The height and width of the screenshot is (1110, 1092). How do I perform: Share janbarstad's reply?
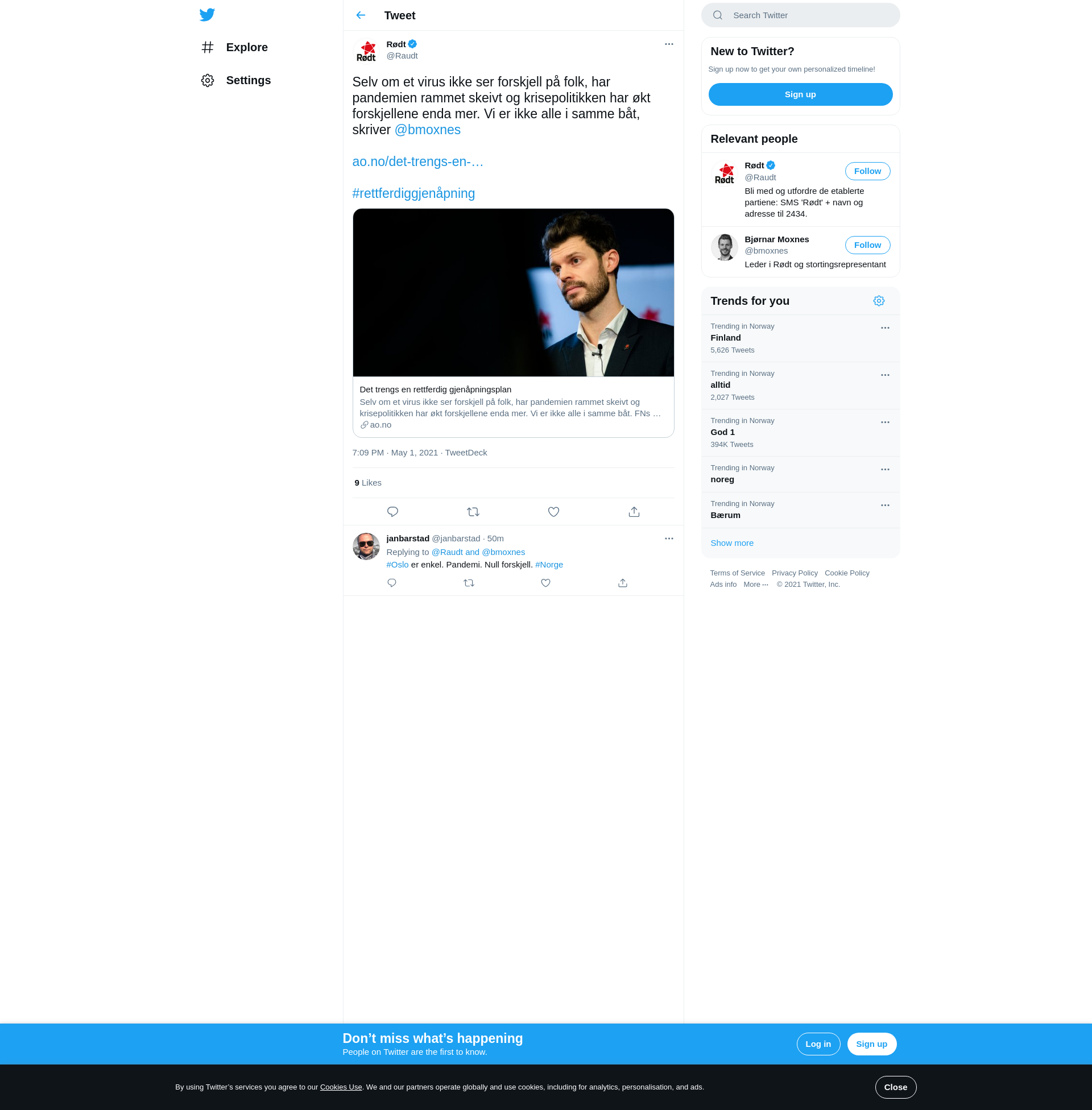click(x=623, y=583)
